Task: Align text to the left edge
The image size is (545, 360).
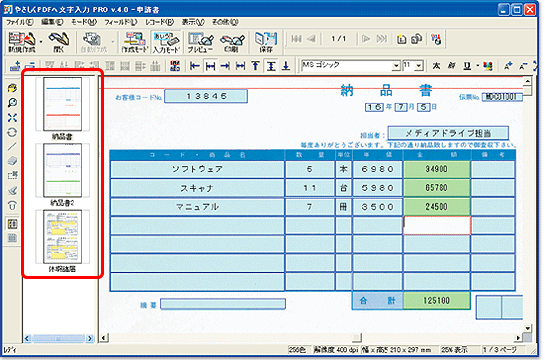Action: click(195, 66)
